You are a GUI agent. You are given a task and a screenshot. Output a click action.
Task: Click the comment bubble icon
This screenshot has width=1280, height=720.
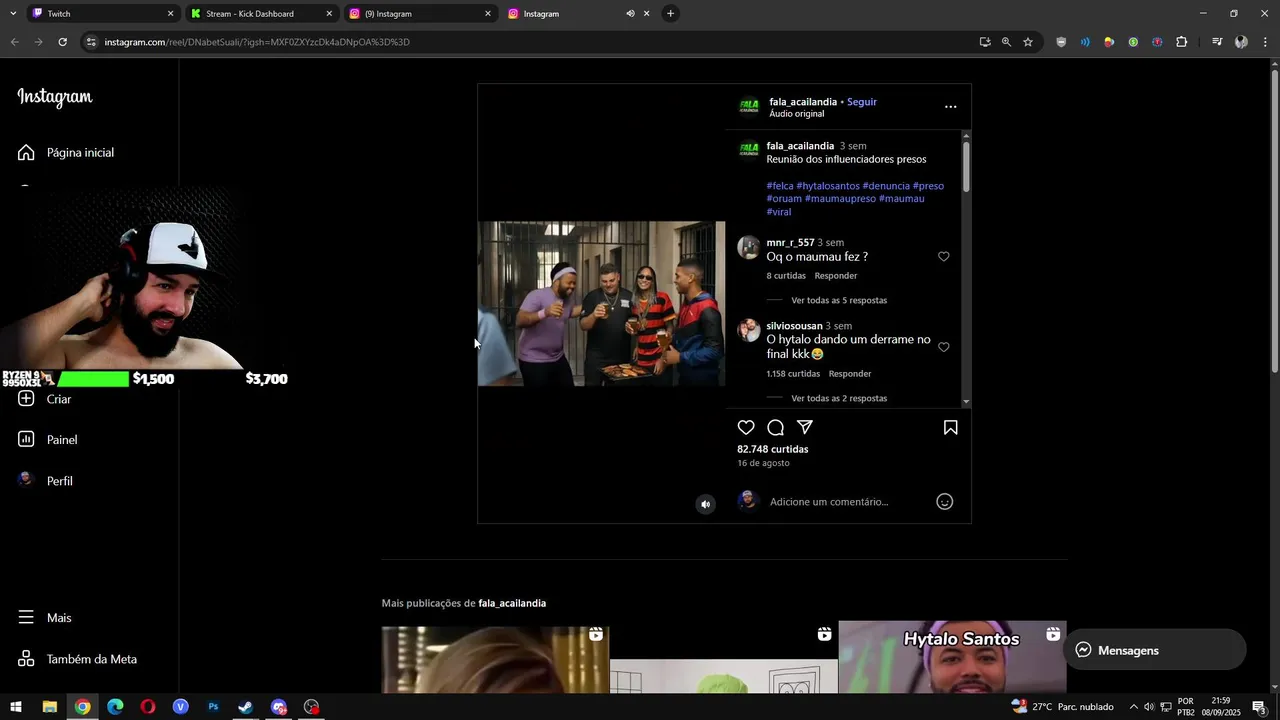tap(775, 428)
